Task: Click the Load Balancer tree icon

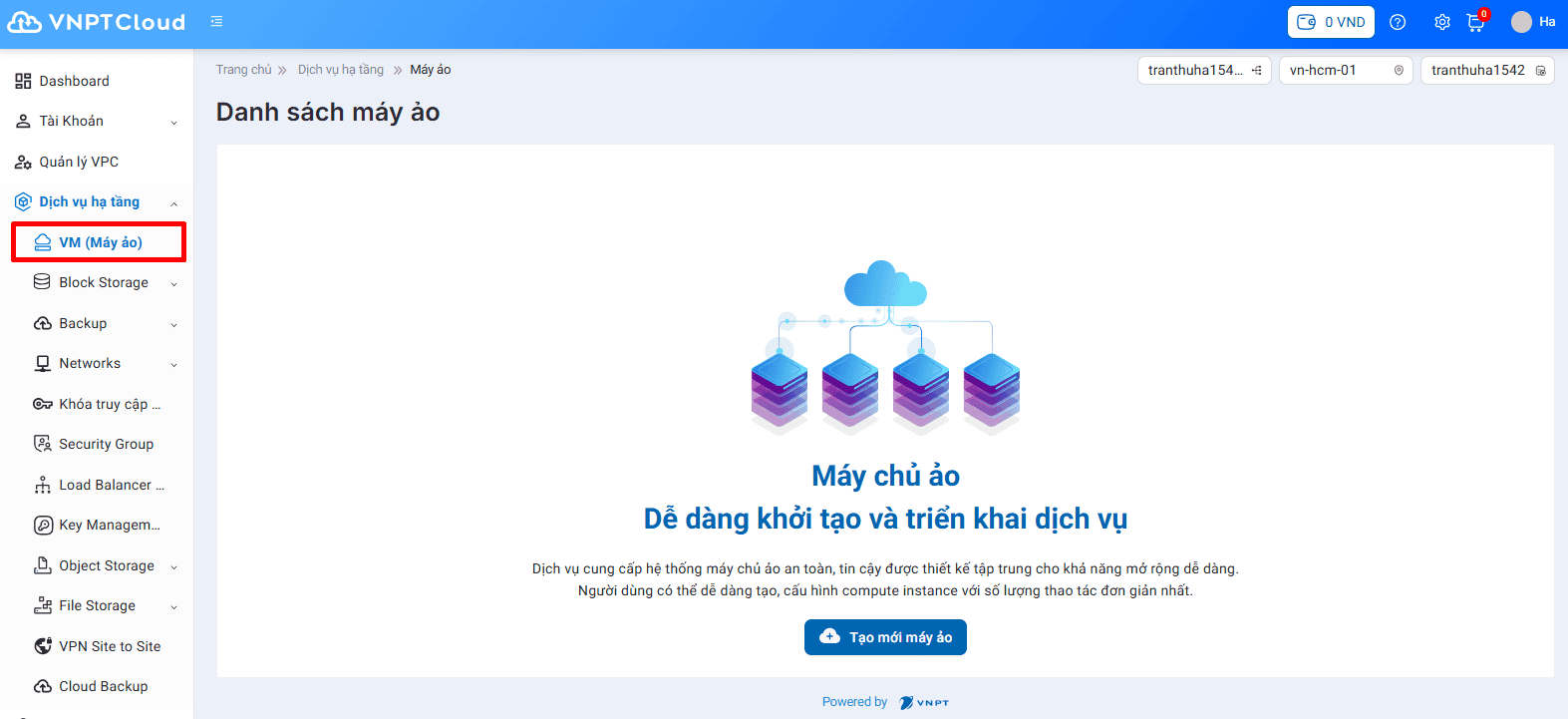Action: coord(43,485)
